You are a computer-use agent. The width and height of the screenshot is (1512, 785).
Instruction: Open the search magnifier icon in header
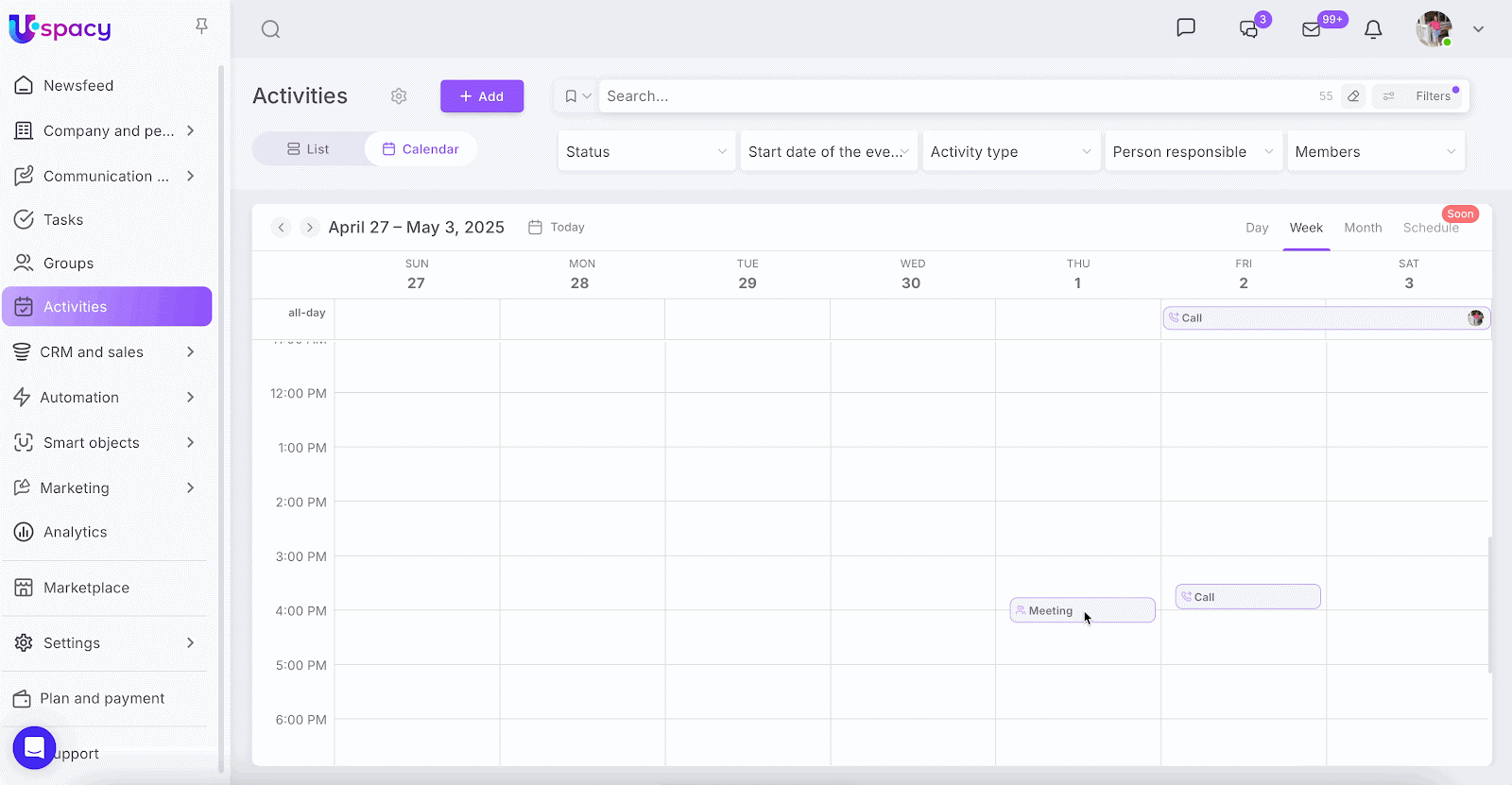coord(270,29)
